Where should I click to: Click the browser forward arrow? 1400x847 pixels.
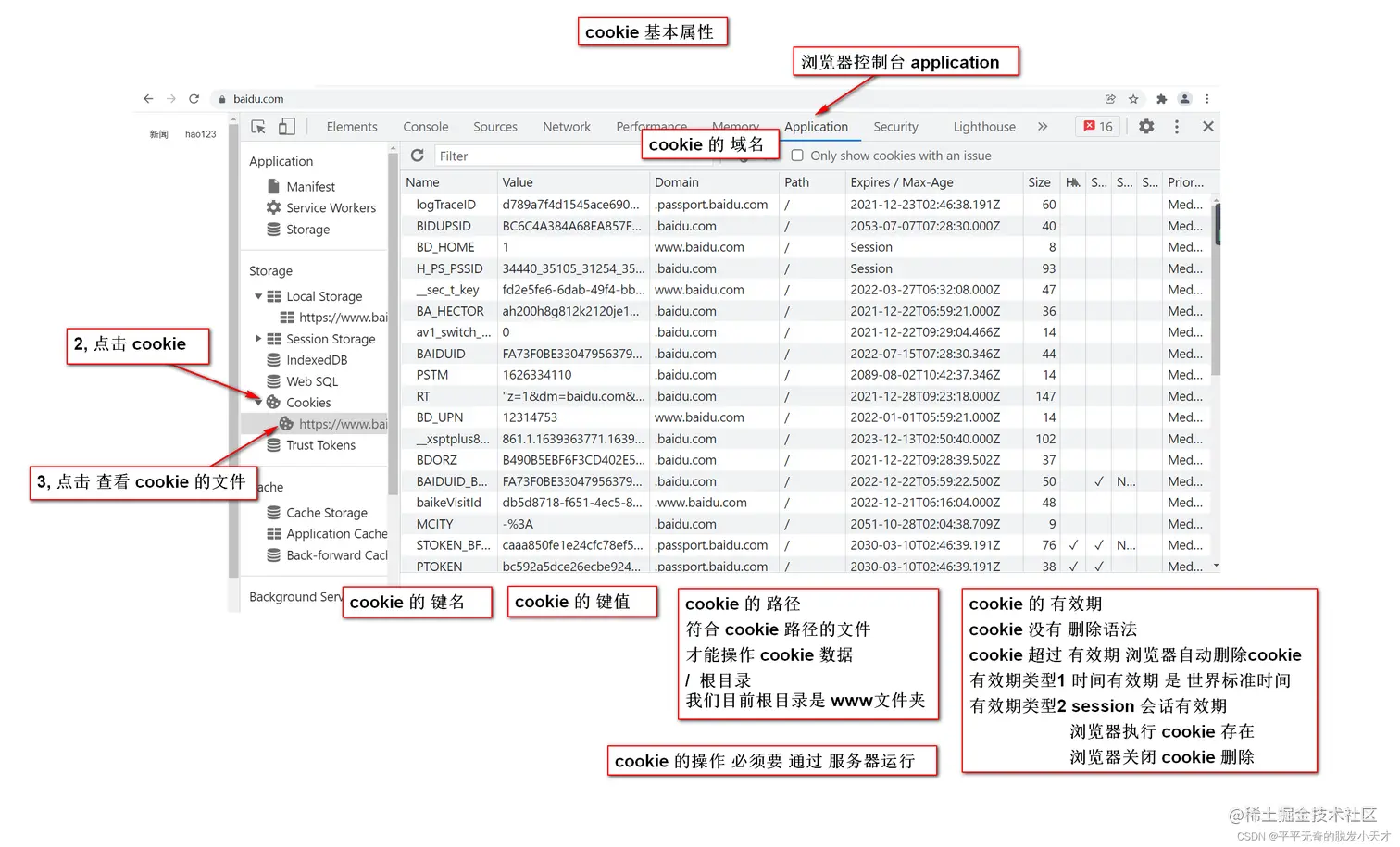[x=171, y=98]
